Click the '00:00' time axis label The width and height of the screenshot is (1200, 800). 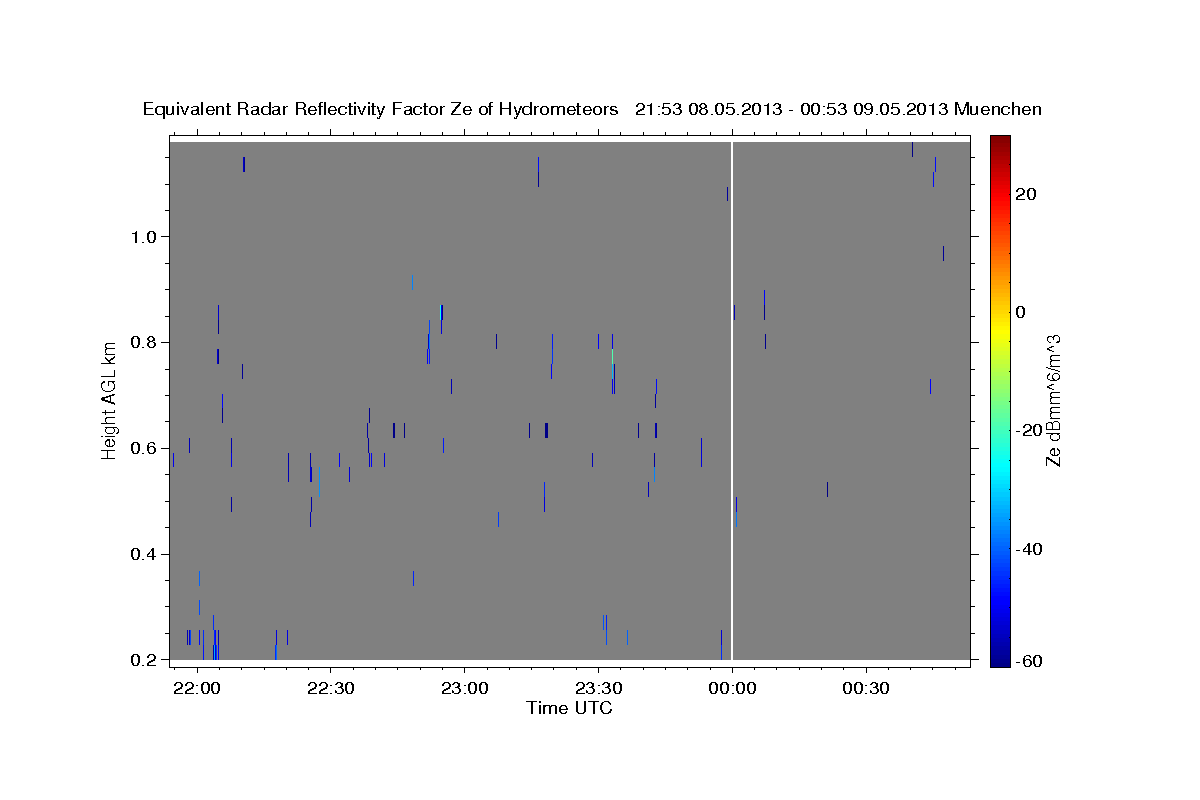[732, 689]
